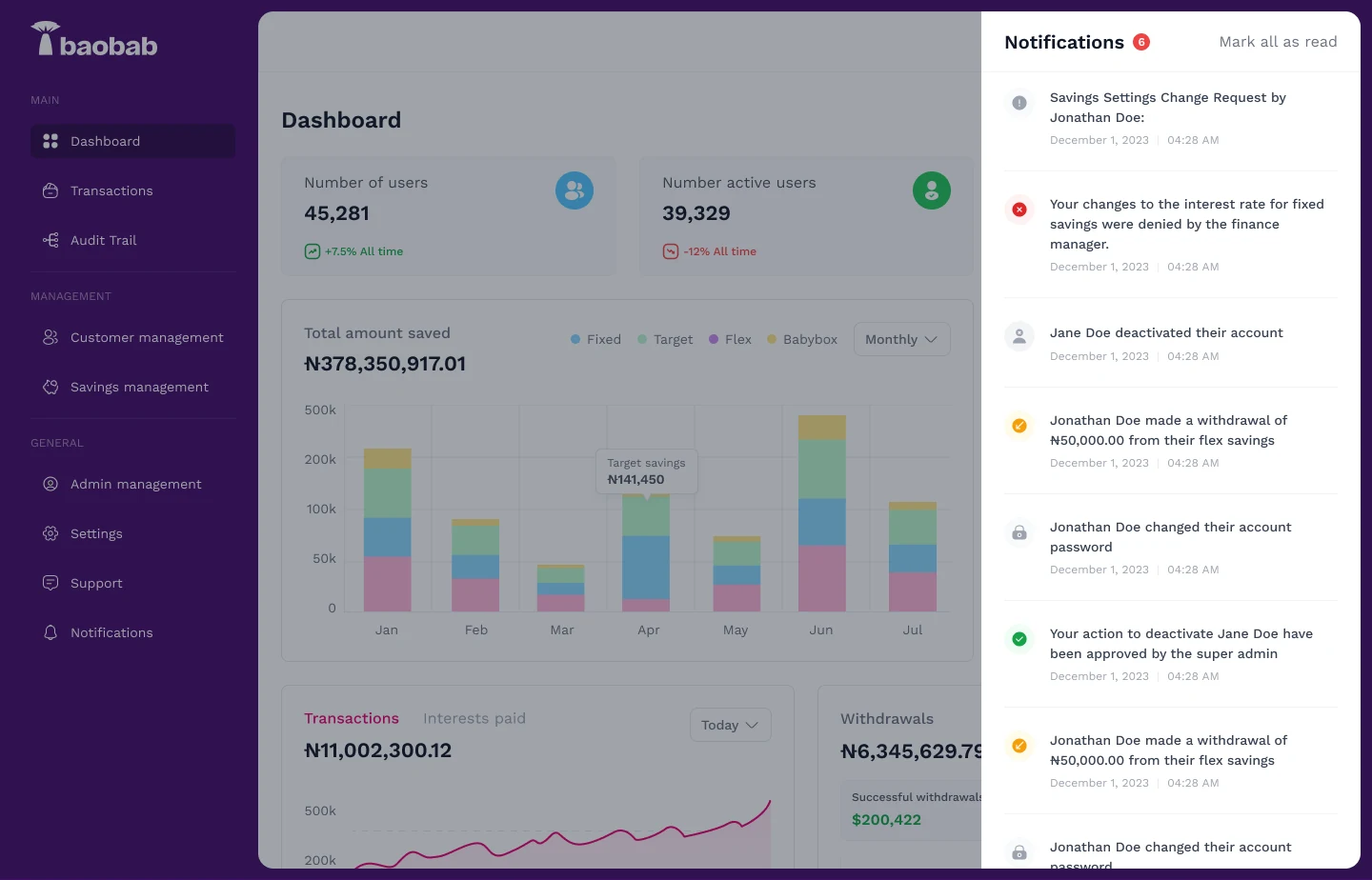Click the Savings management piggy bank icon
1372x880 pixels.
[50, 387]
